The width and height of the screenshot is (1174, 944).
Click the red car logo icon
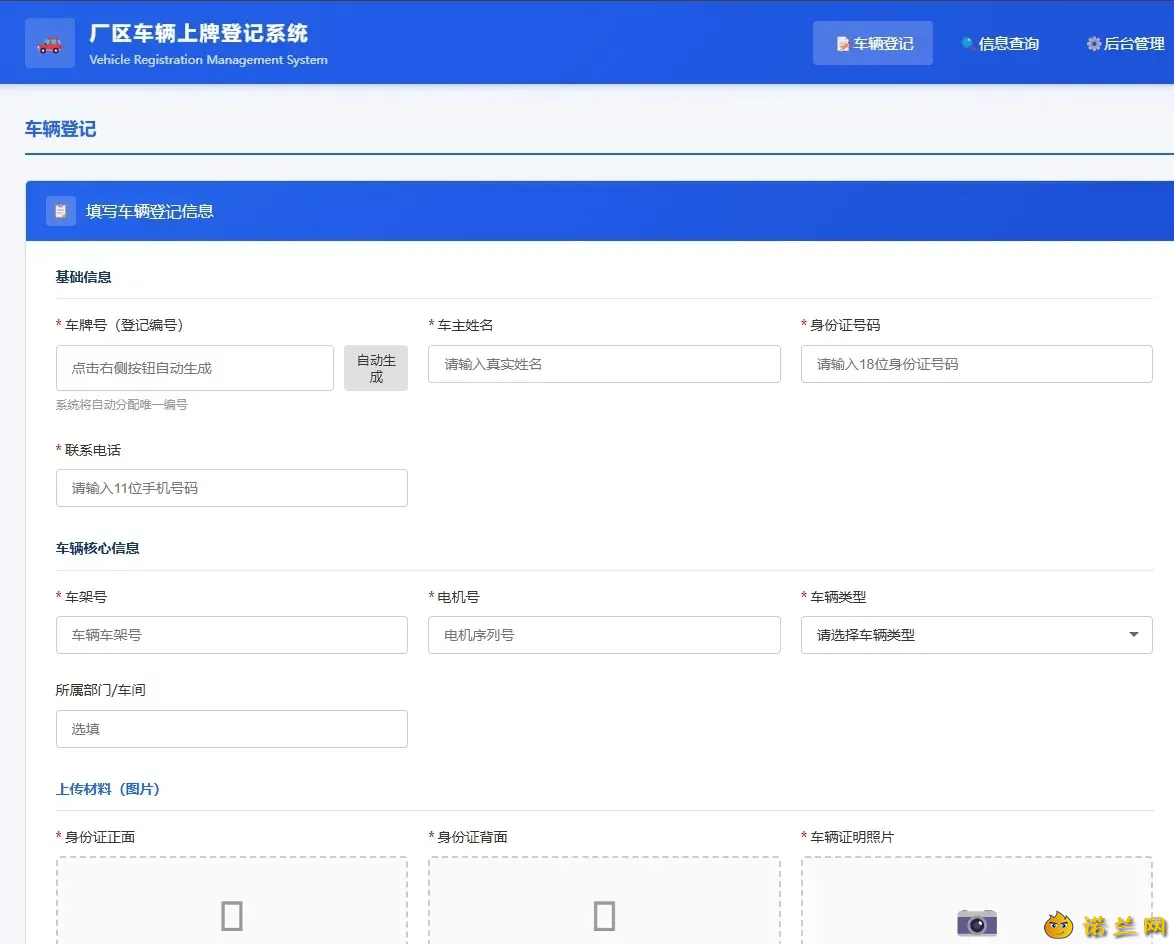(x=49, y=45)
